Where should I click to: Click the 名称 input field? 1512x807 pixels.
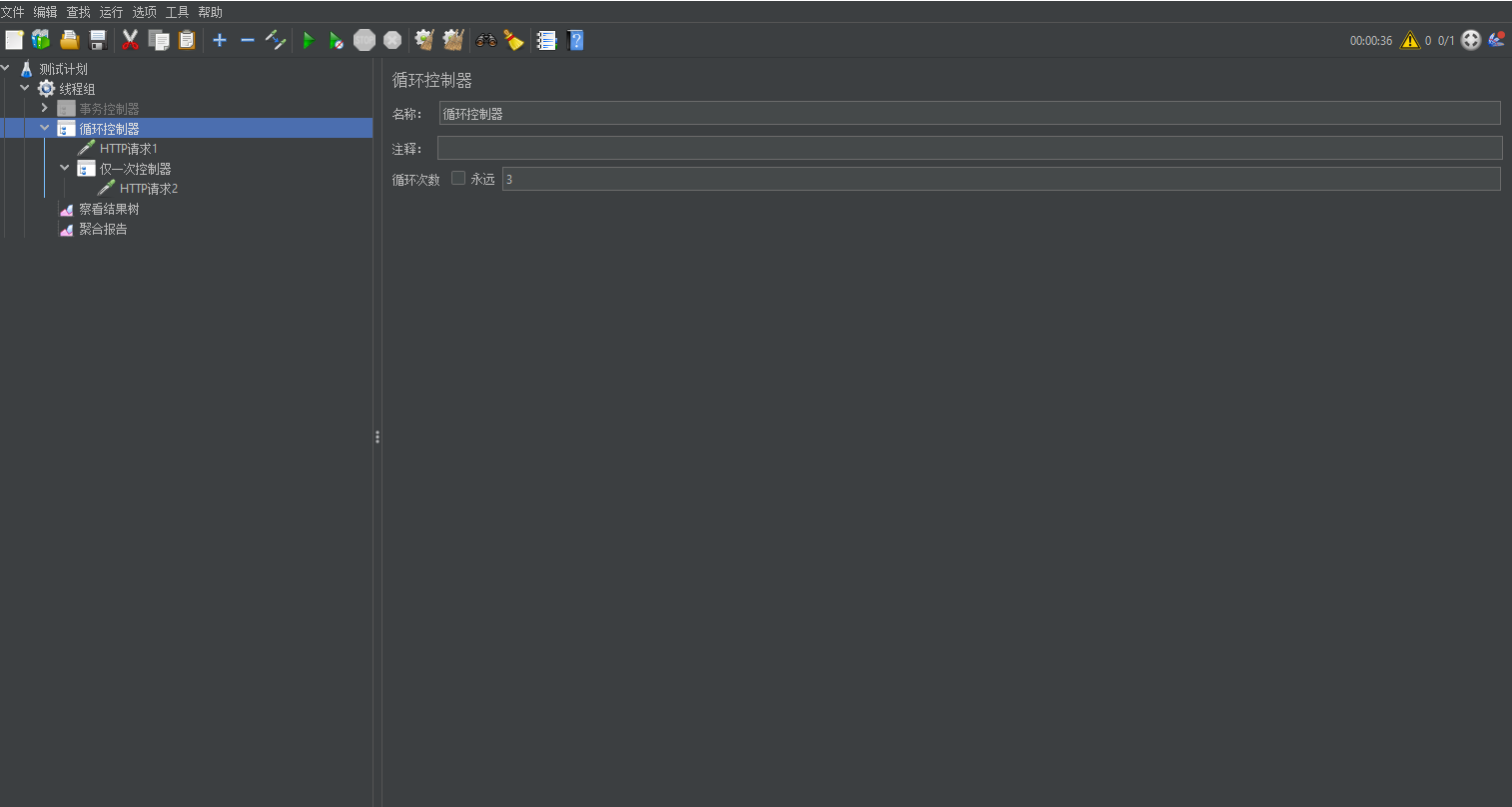970,113
